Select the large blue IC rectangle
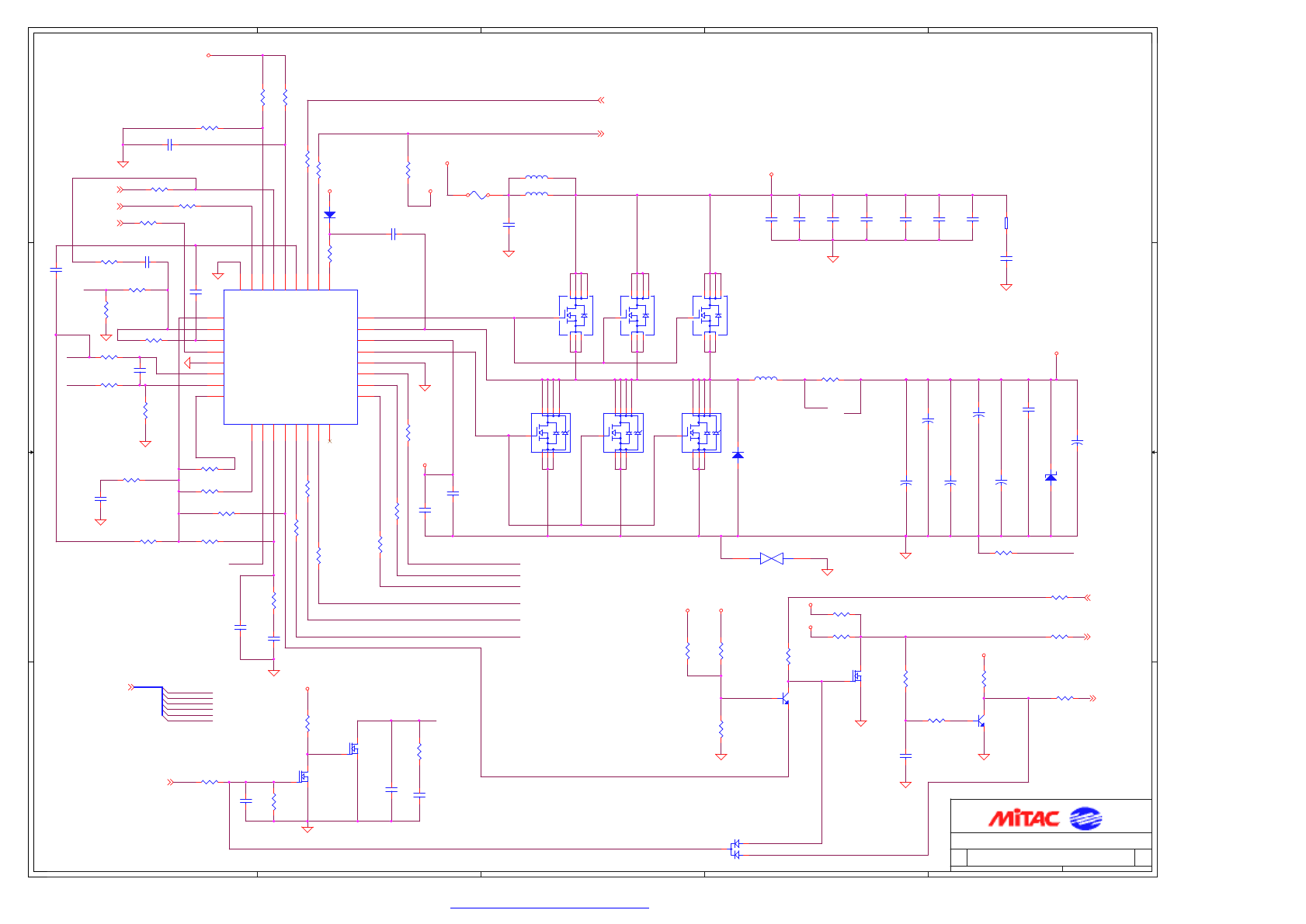 point(290,357)
